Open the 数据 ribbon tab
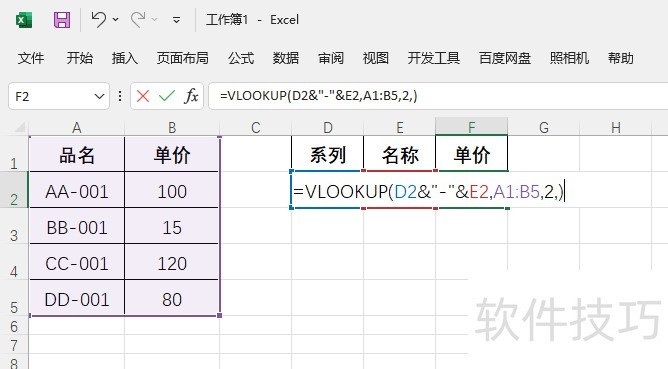Screen dimensions: 668x369 pyautogui.click(x=285, y=58)
